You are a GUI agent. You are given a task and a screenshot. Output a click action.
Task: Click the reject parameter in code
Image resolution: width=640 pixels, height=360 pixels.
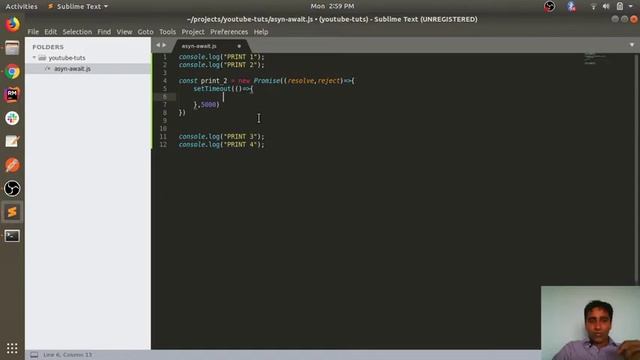329,81
